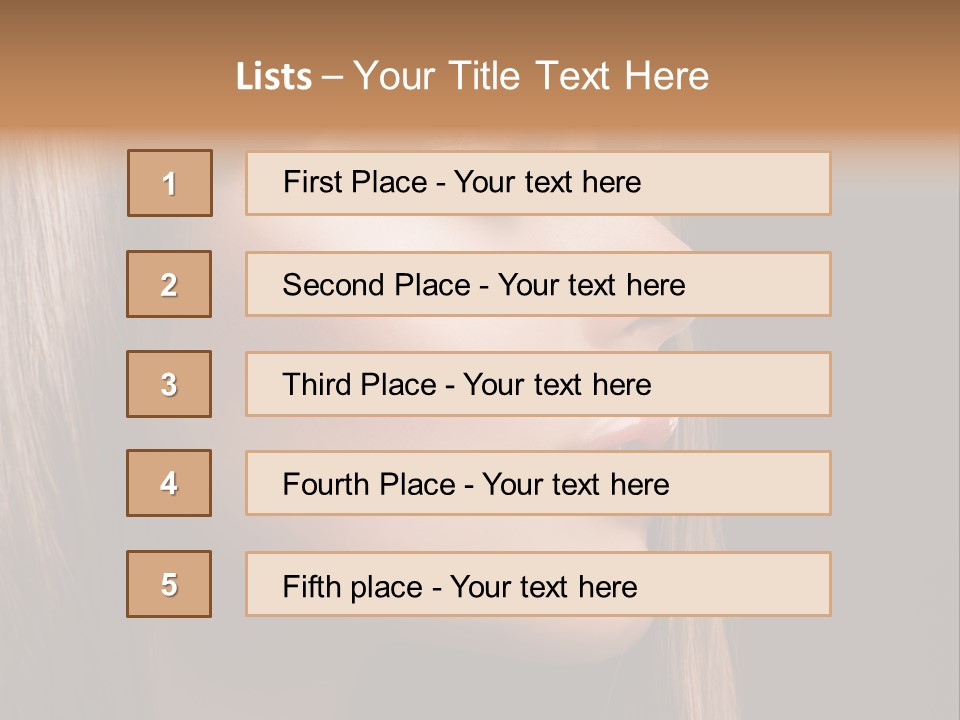Click the number 5 square
The height and width of the screenshot is (720, 960).
pos(169,584)
